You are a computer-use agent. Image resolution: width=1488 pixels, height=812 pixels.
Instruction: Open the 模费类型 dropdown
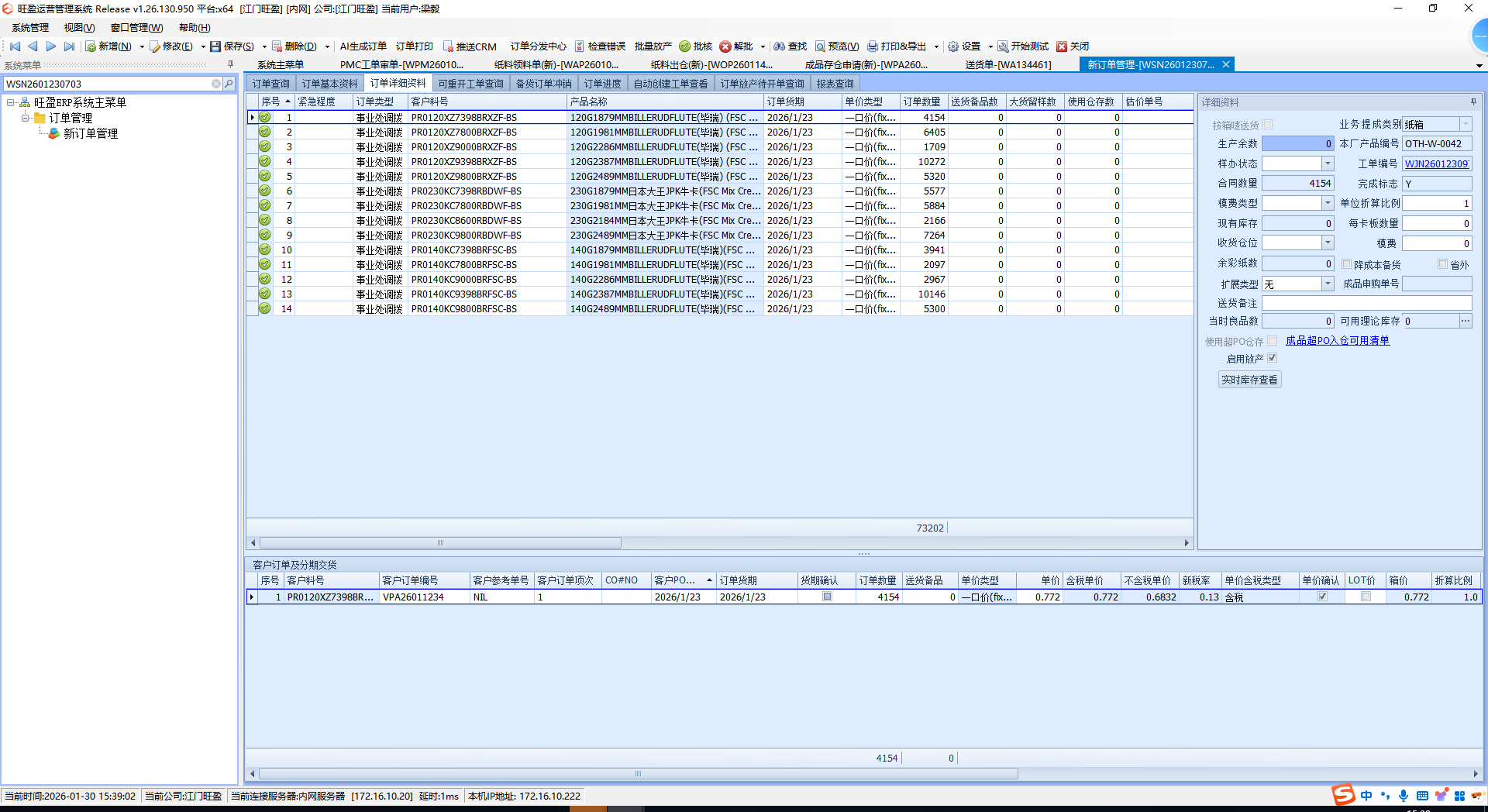[1328, 203]
